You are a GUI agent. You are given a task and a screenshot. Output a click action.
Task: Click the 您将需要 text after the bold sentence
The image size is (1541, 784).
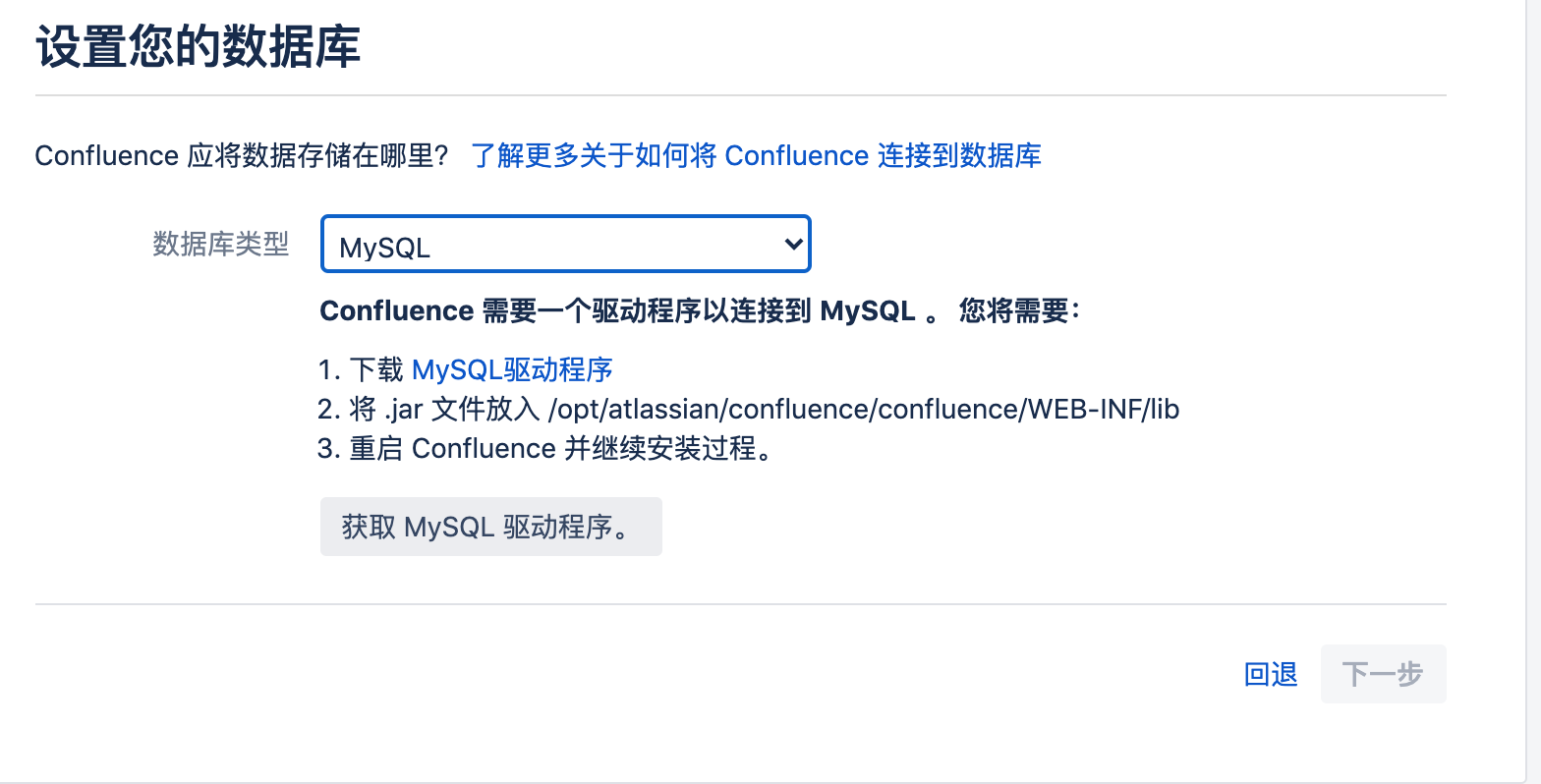point(1018,310)
